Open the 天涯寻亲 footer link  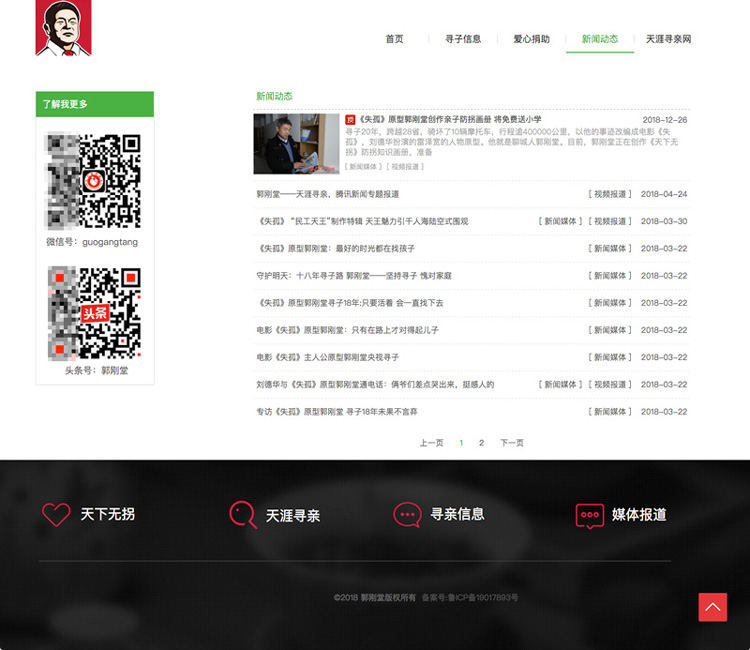pyautogui.click(x=293, y=516)
